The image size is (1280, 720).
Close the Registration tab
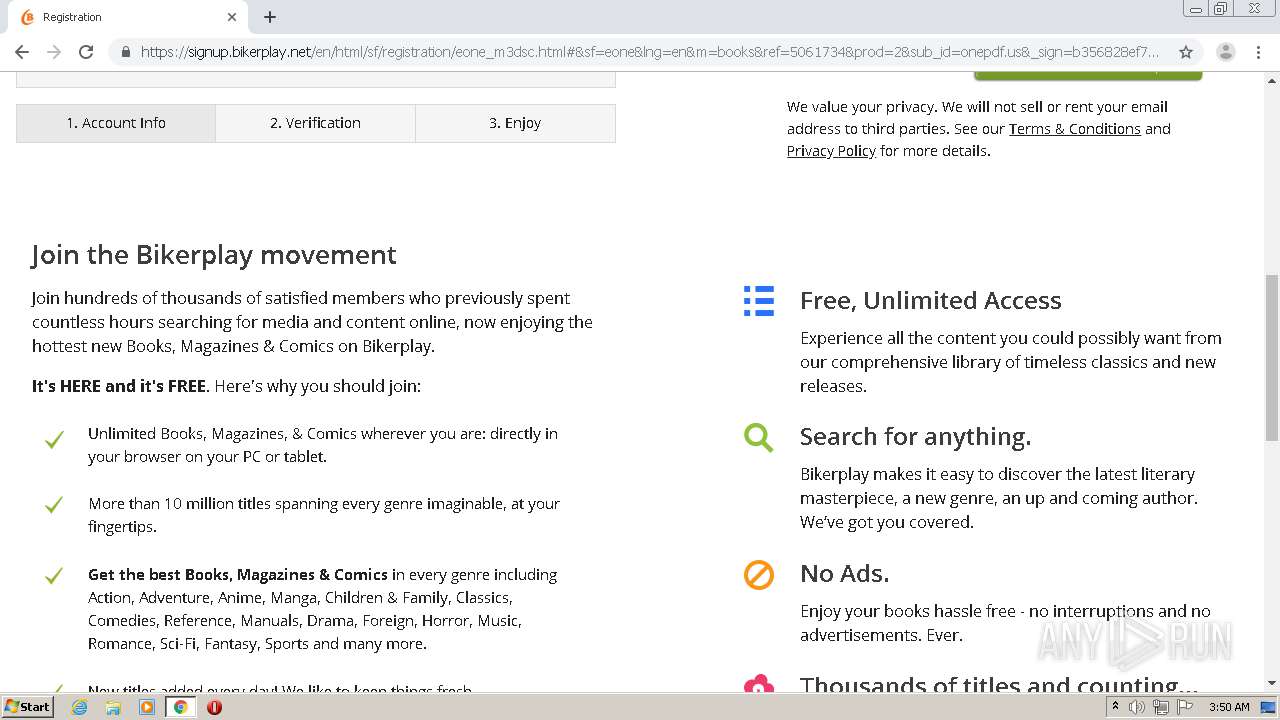point(232,17)
